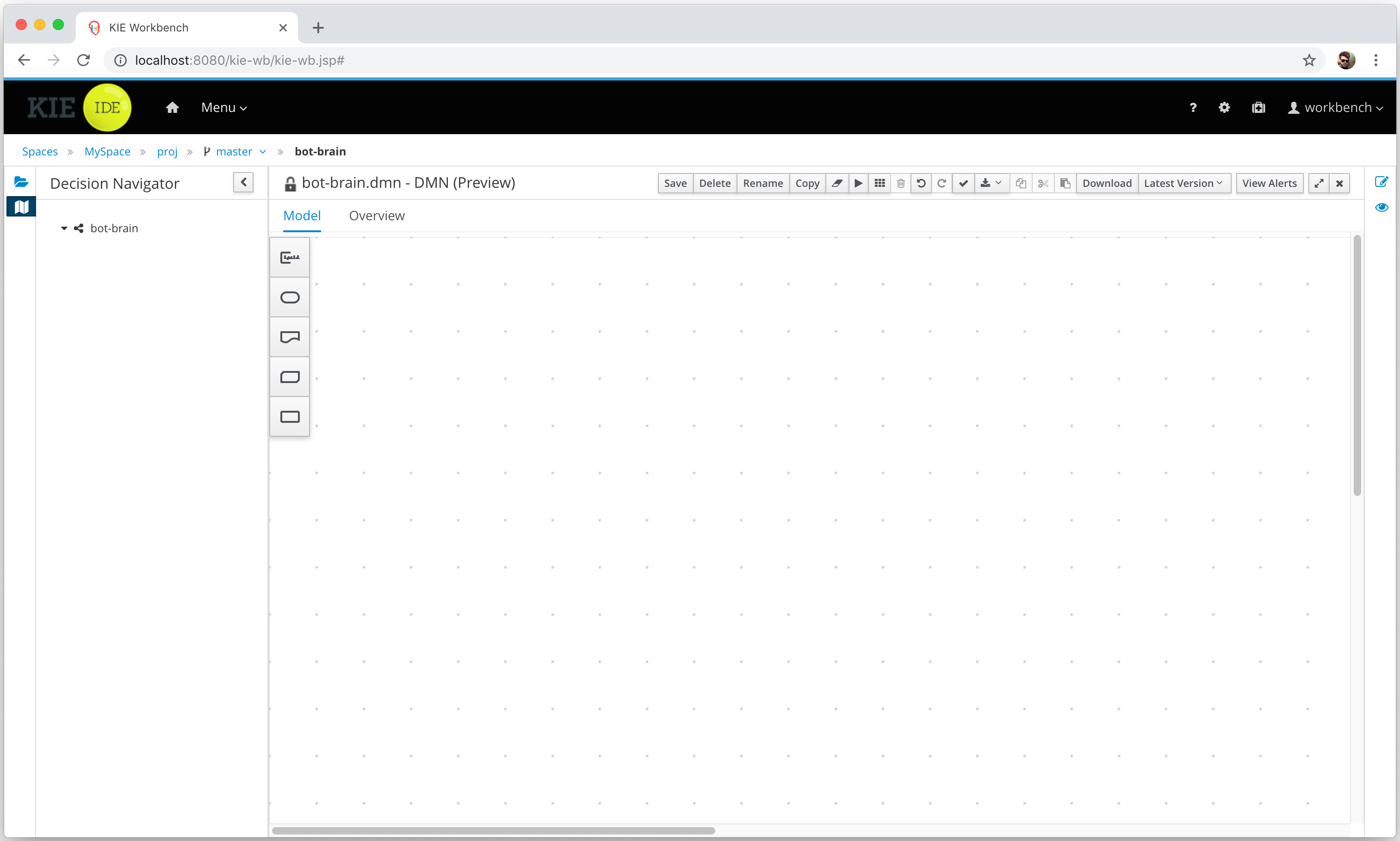The height and width of the screenshot is (841, 1400).
Task: Select the Knowledge Source palette shape
Action: (x=290, y=337)
